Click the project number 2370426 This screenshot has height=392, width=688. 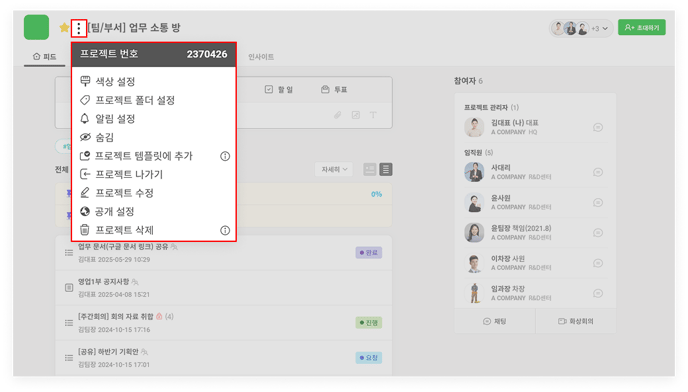(x=207, y=54)
